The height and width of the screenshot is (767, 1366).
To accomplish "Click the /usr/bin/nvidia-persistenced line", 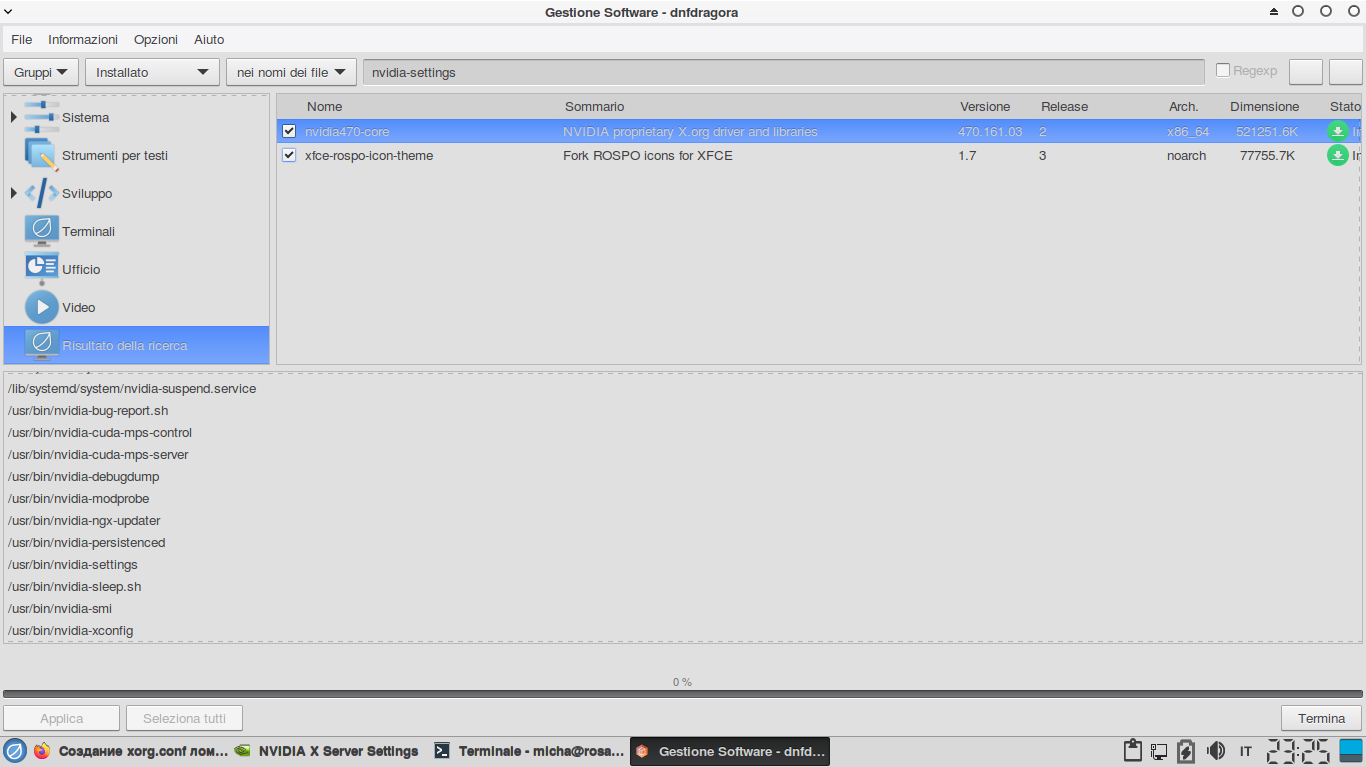I will [x=86, y=542].
